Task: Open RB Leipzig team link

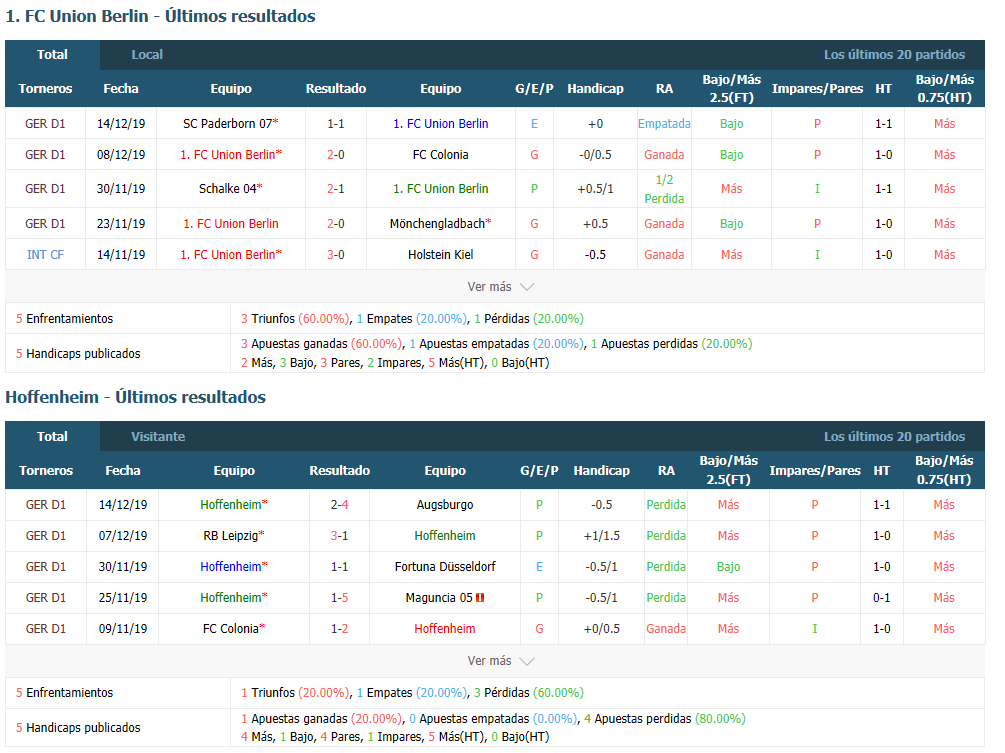Action: pos(231,536)
